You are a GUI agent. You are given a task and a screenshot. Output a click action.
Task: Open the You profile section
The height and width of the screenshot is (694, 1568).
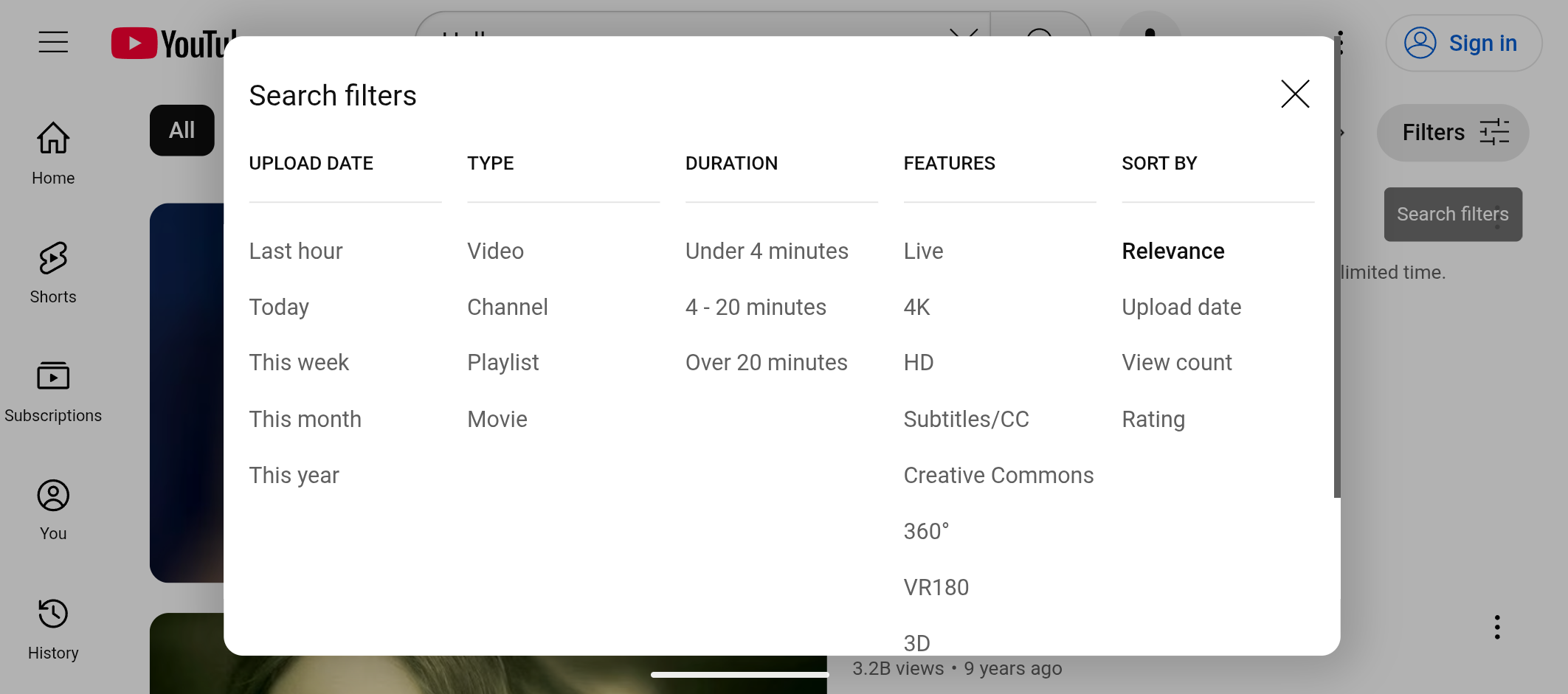pos(53,510)
